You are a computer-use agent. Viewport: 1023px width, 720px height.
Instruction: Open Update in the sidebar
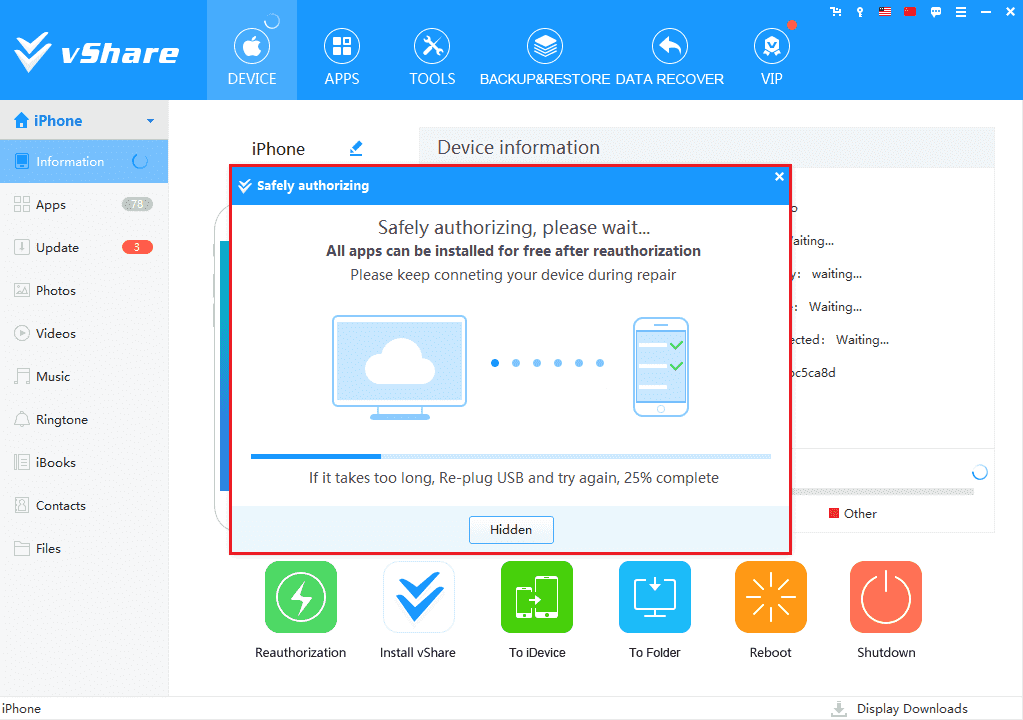coord(84,247)
